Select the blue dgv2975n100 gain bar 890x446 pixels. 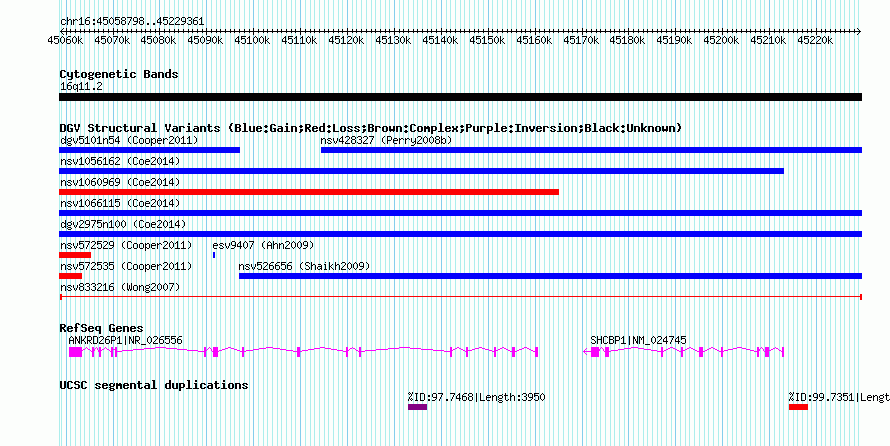460,234
